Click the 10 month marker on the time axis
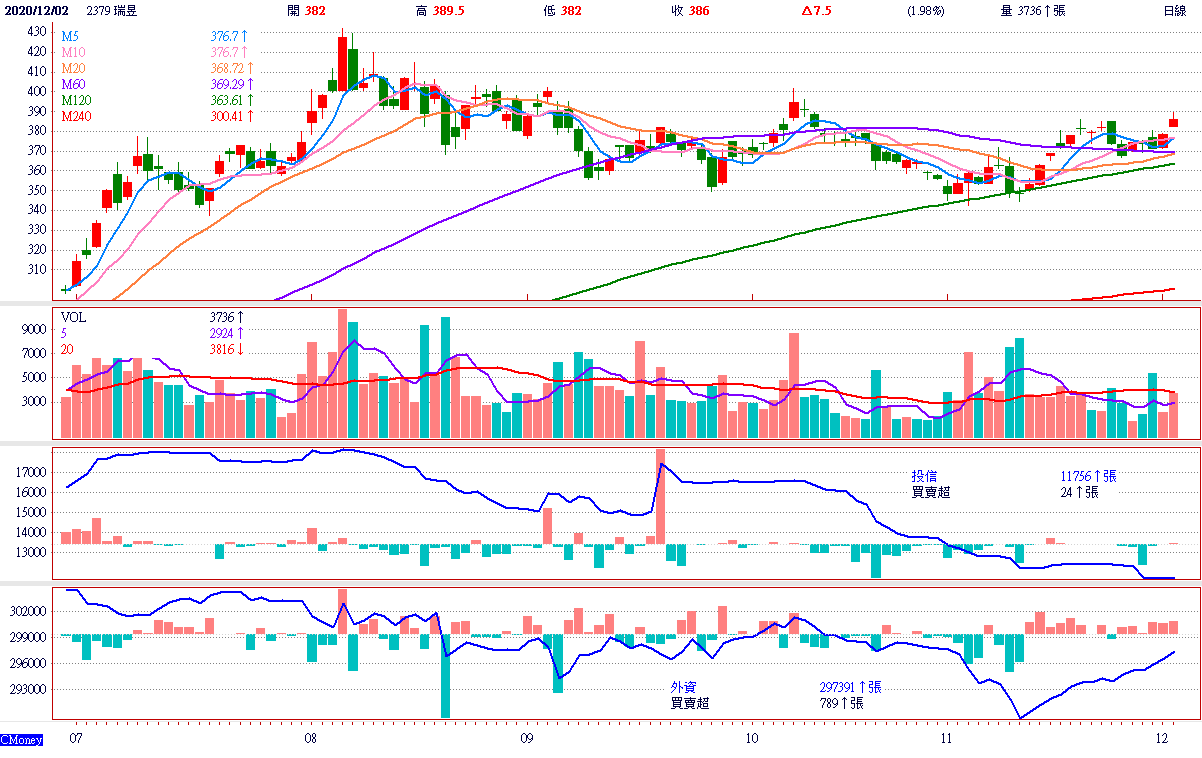The height and width of the screenshot is (758, 1202). click(x=751, y=739)
